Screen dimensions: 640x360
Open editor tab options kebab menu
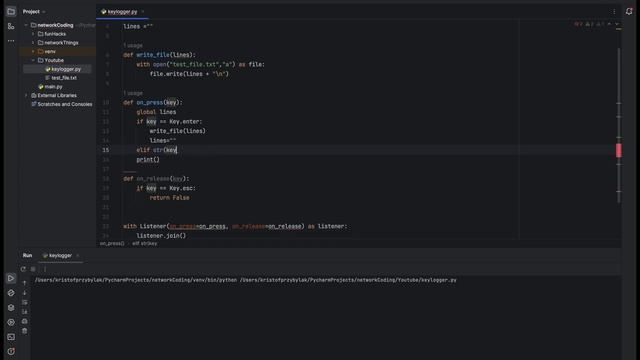[614, 11]
